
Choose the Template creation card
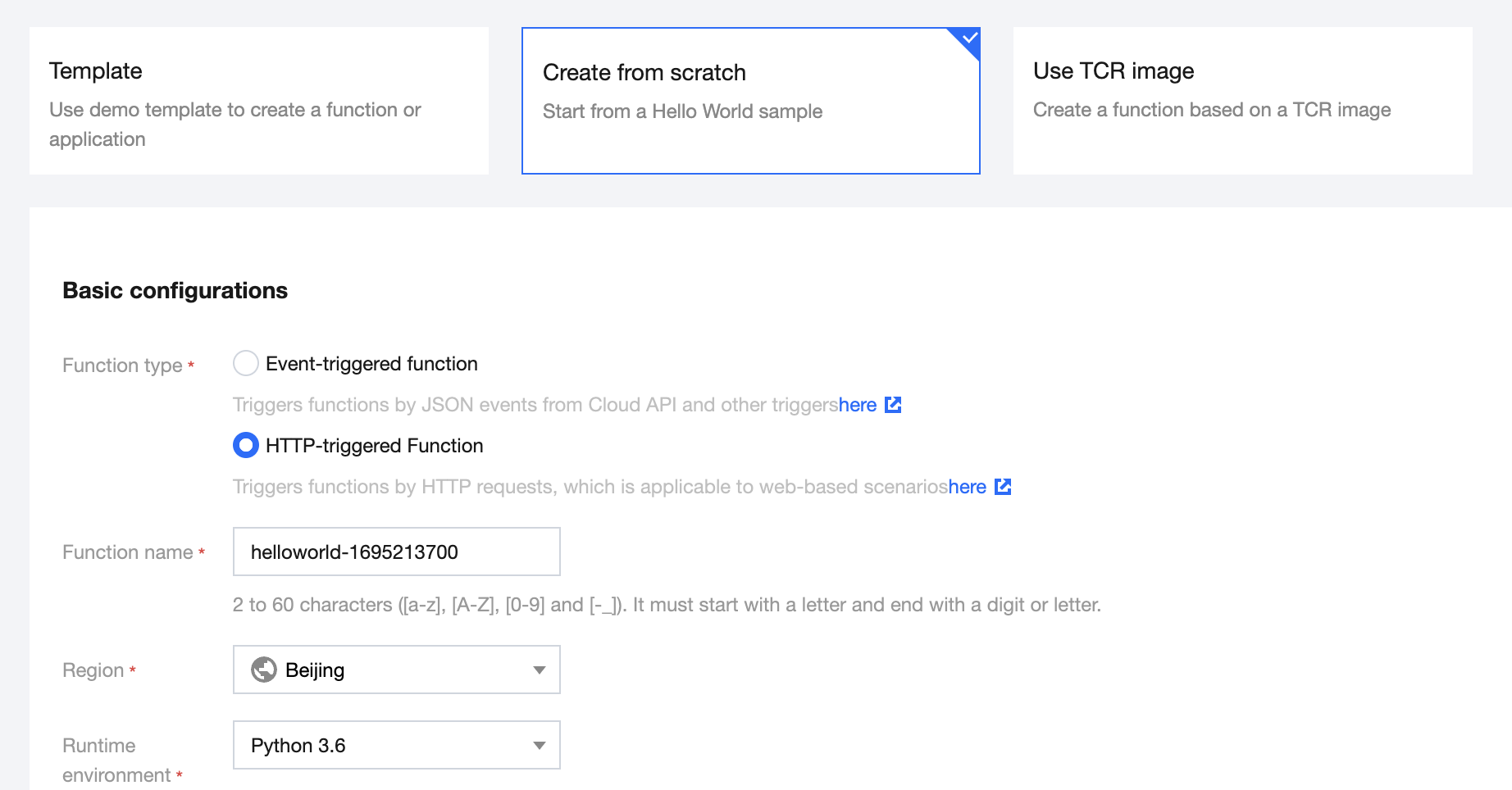(x=259, y=101)
